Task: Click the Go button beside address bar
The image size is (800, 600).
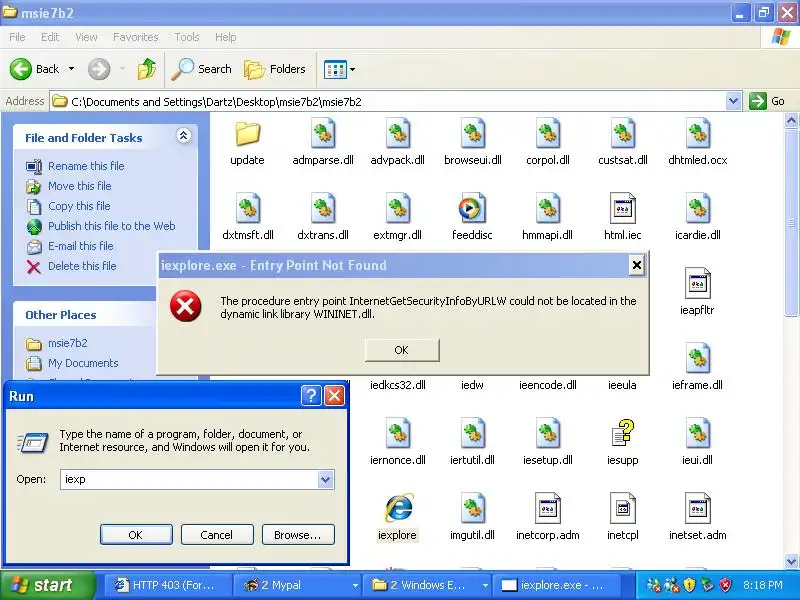Action: [767, 101]
